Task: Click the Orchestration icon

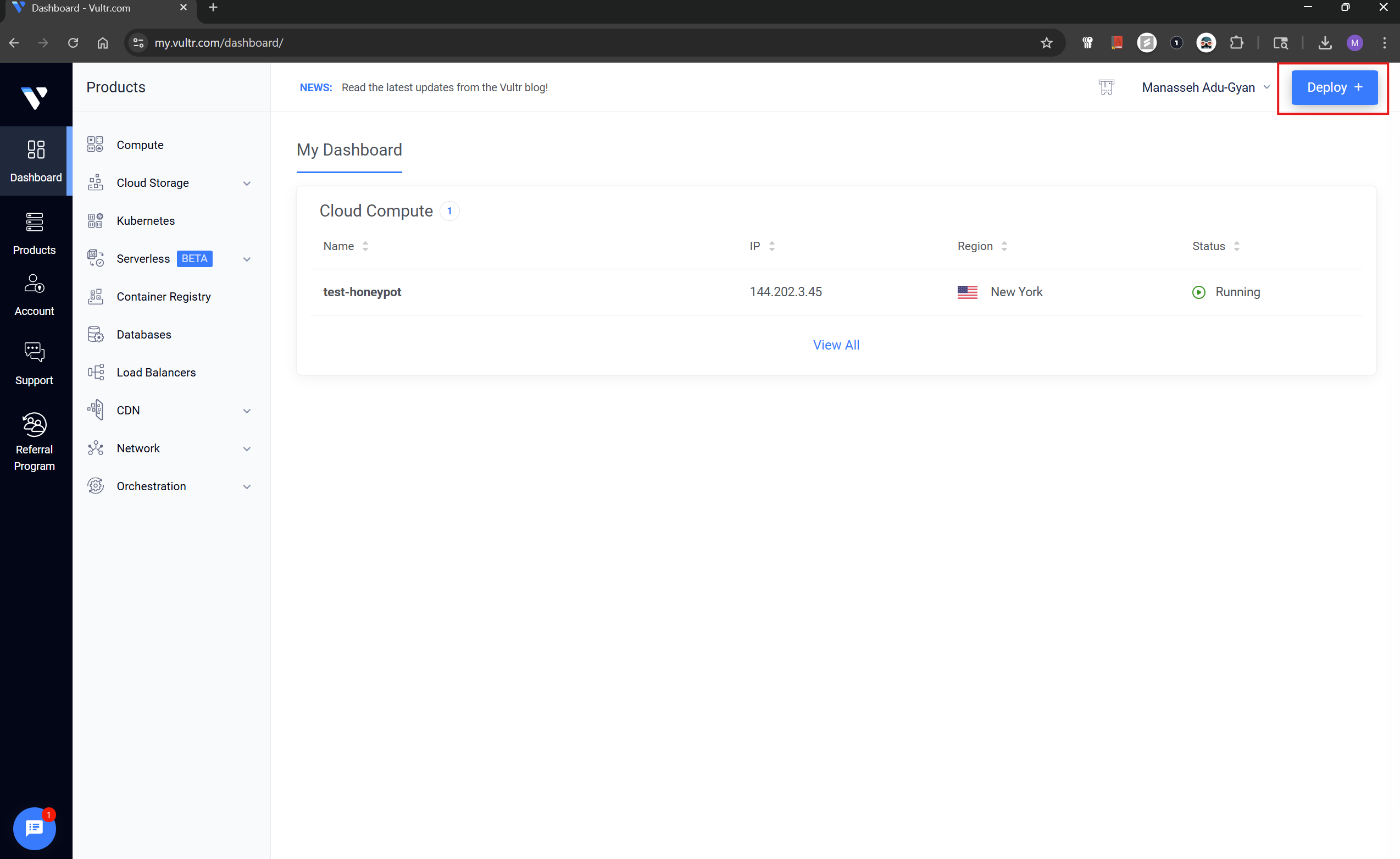Action: (x=96, y=486)
